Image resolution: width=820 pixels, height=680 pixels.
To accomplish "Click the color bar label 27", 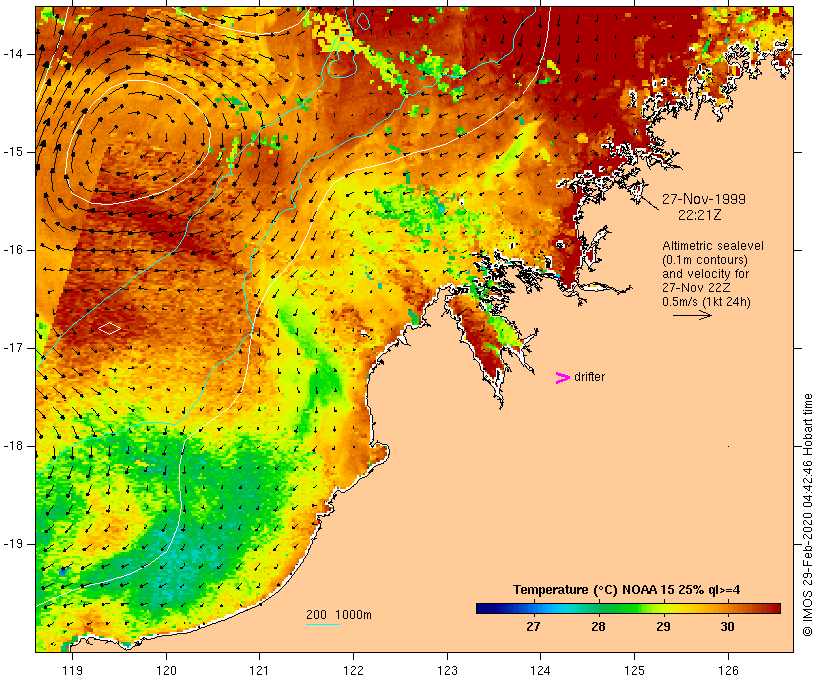I will 533,627.
